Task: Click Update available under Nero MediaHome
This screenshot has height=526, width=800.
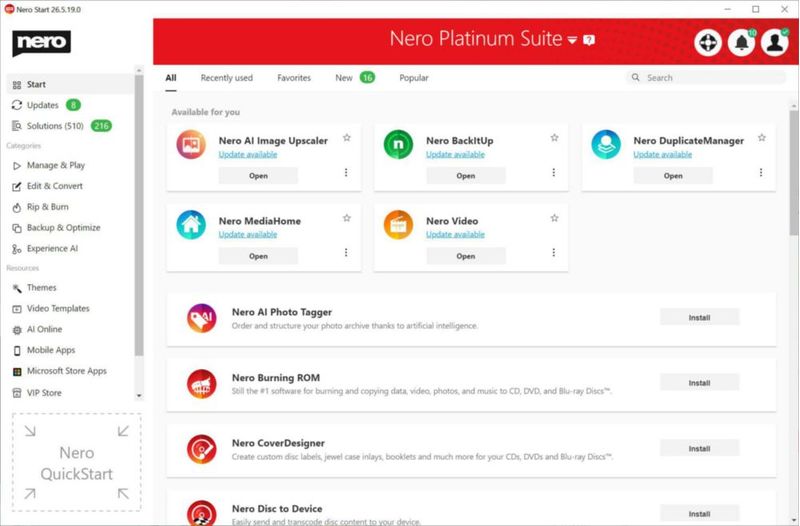Action: point(248,235)
